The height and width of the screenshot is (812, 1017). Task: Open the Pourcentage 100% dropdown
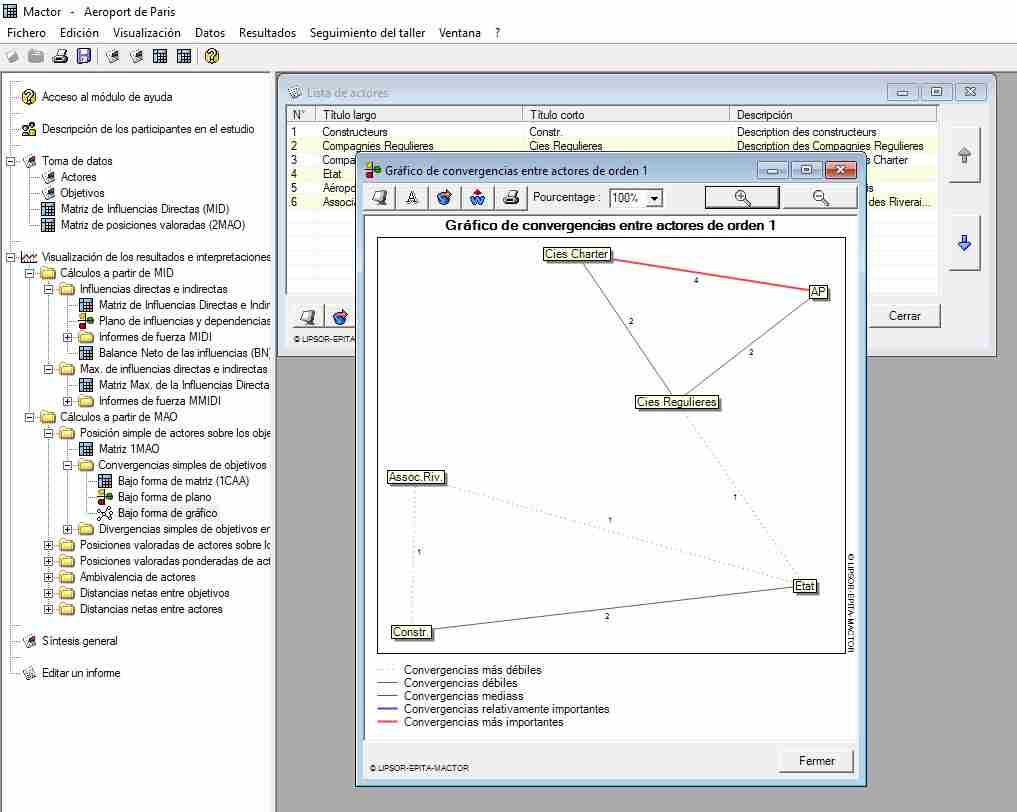tap(655, 198)
